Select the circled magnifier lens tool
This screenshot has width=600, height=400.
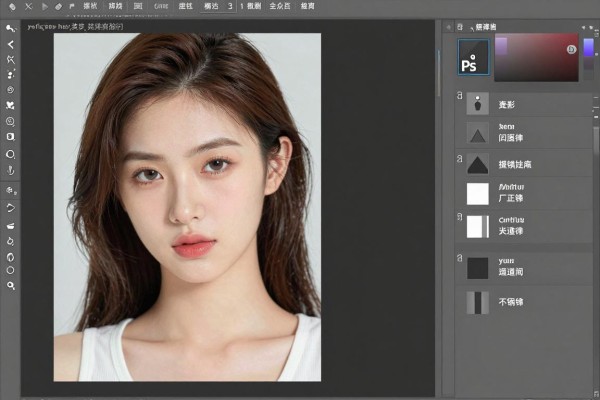point(11,121)
